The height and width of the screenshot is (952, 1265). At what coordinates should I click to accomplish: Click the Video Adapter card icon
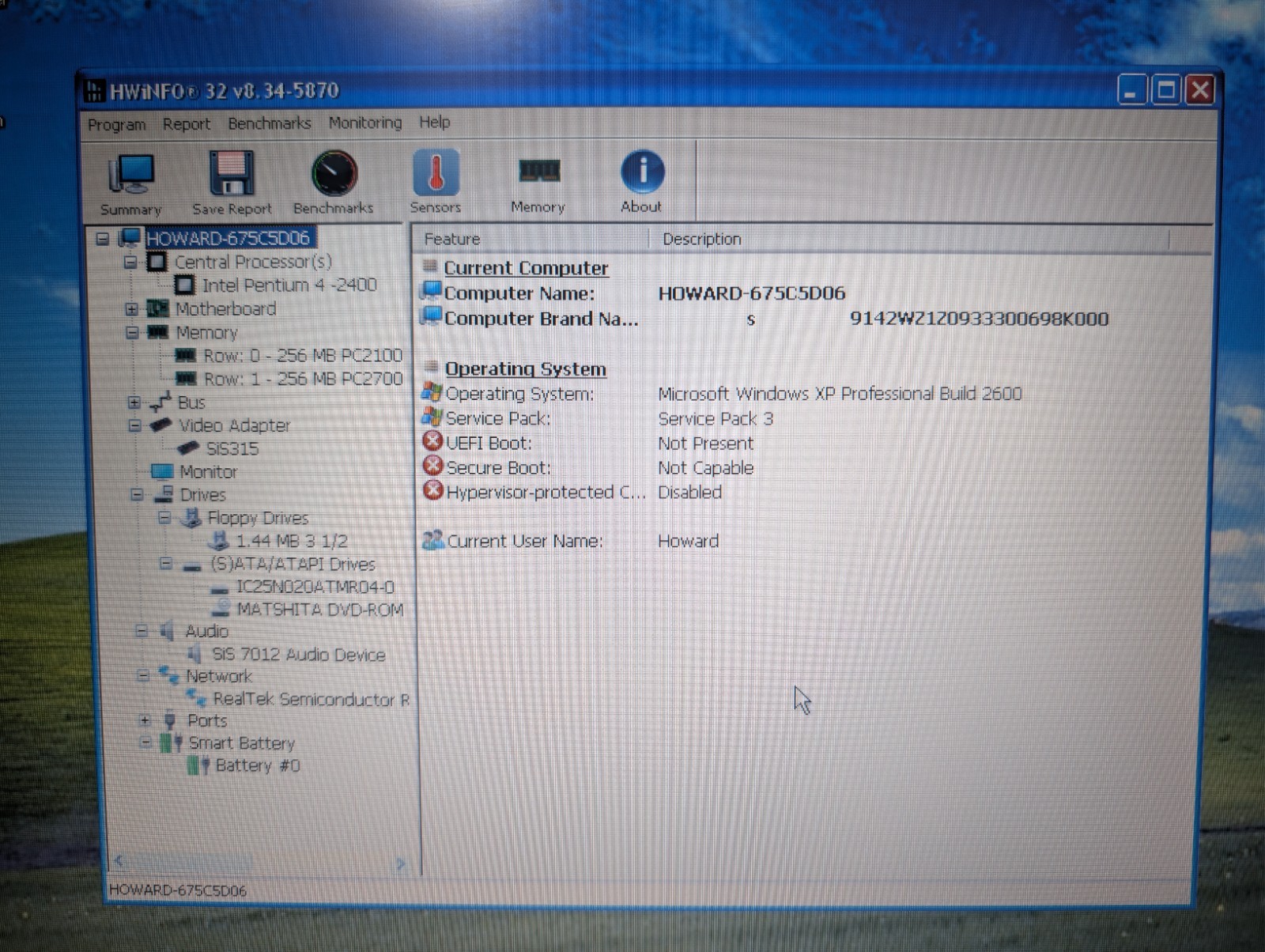161,425
